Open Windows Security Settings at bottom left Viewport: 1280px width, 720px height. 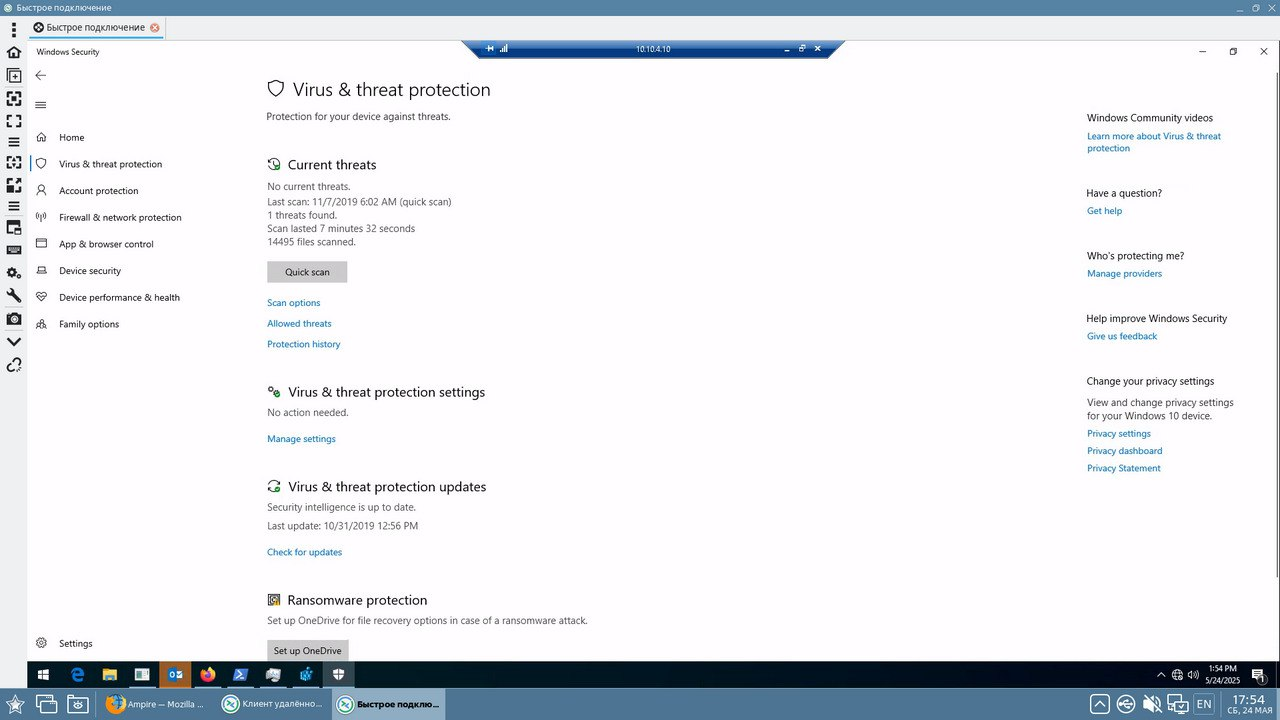75,643
